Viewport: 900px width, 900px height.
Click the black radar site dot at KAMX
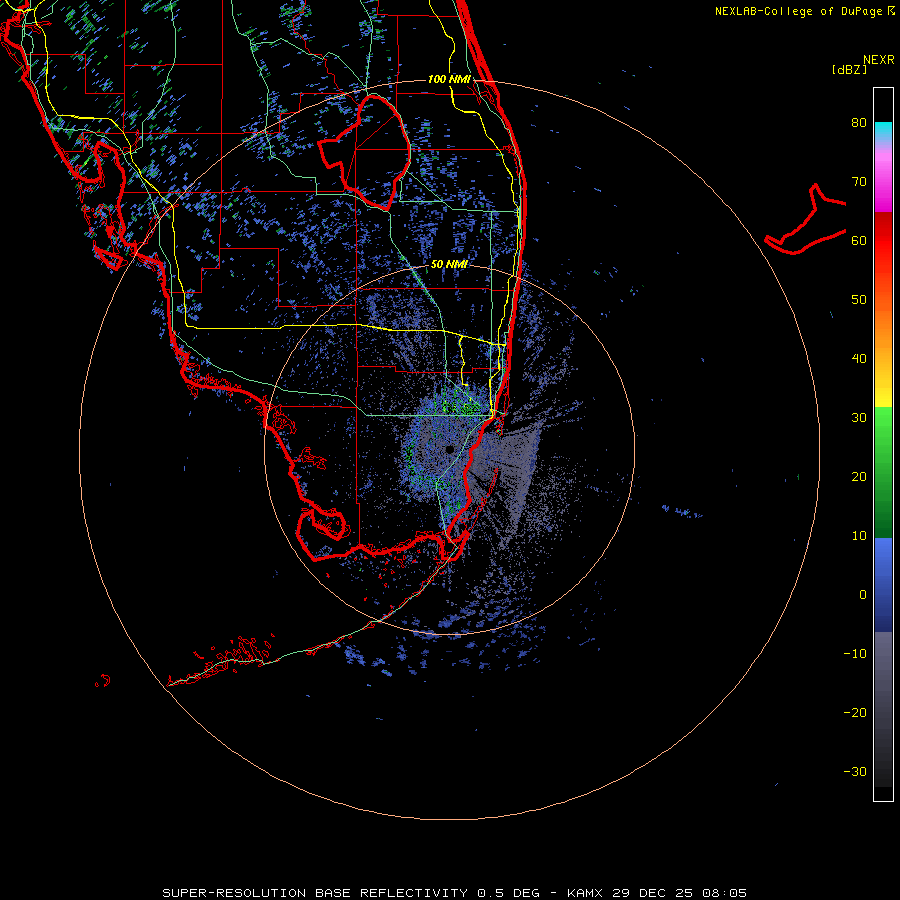449,449
